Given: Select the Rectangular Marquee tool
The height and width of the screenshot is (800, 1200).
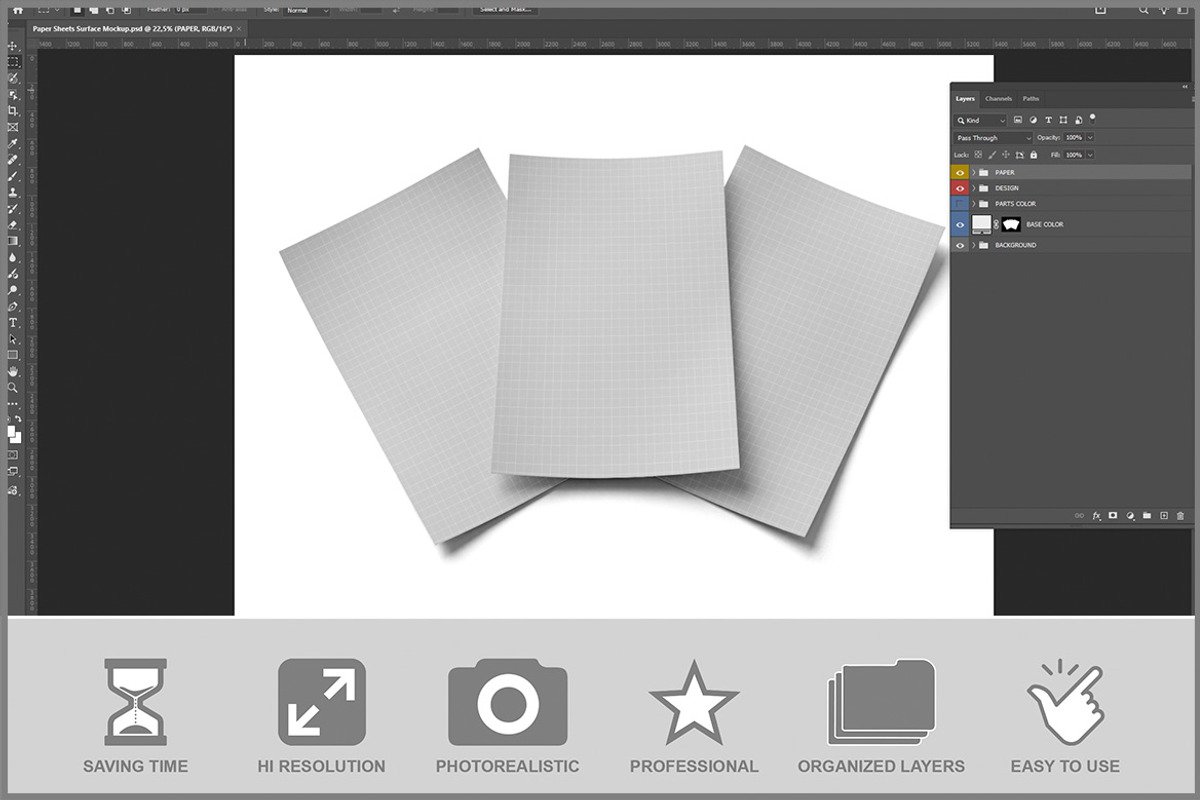Looking at the screenshot, I should 13,61.
